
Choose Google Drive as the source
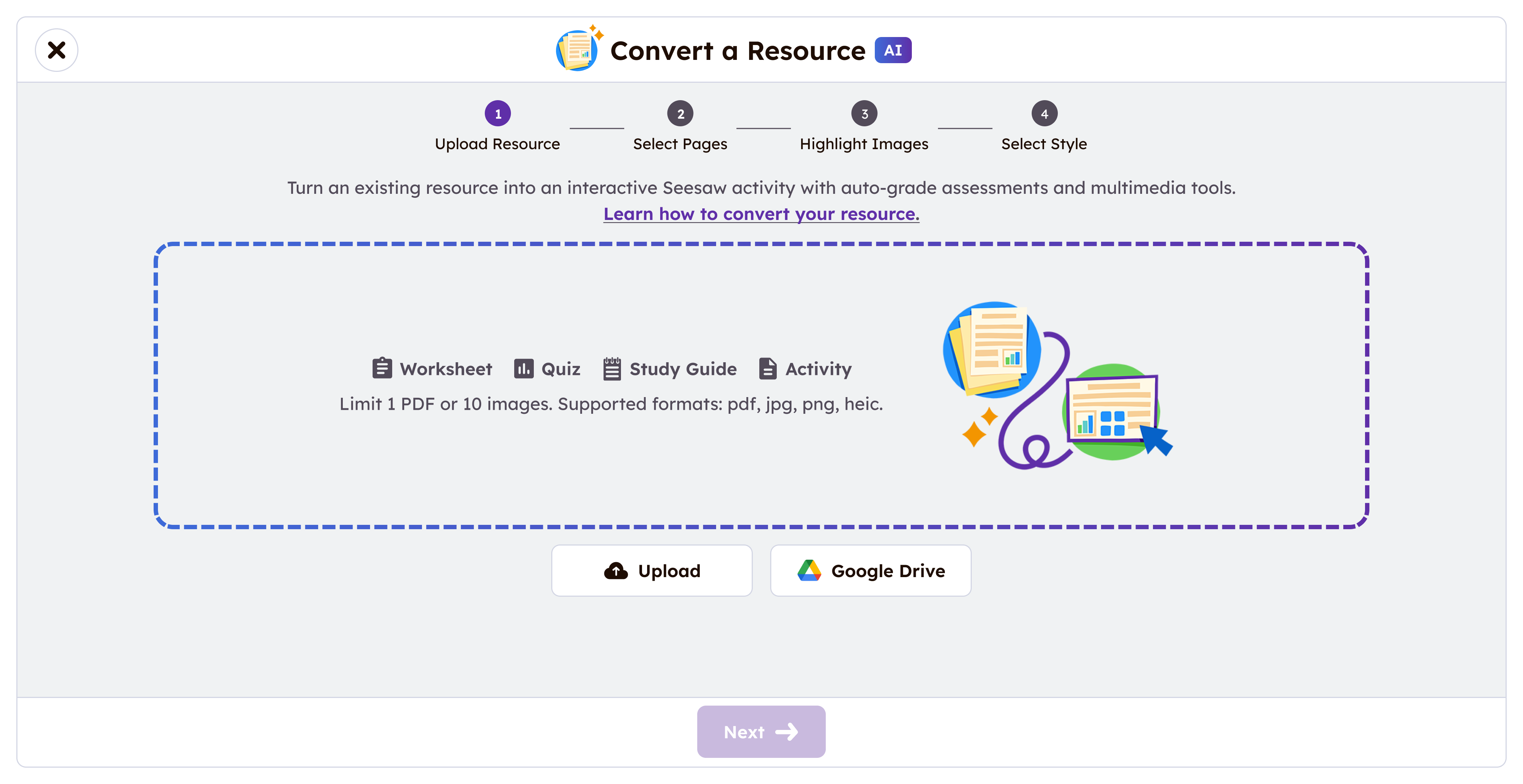tap(870, 571)
